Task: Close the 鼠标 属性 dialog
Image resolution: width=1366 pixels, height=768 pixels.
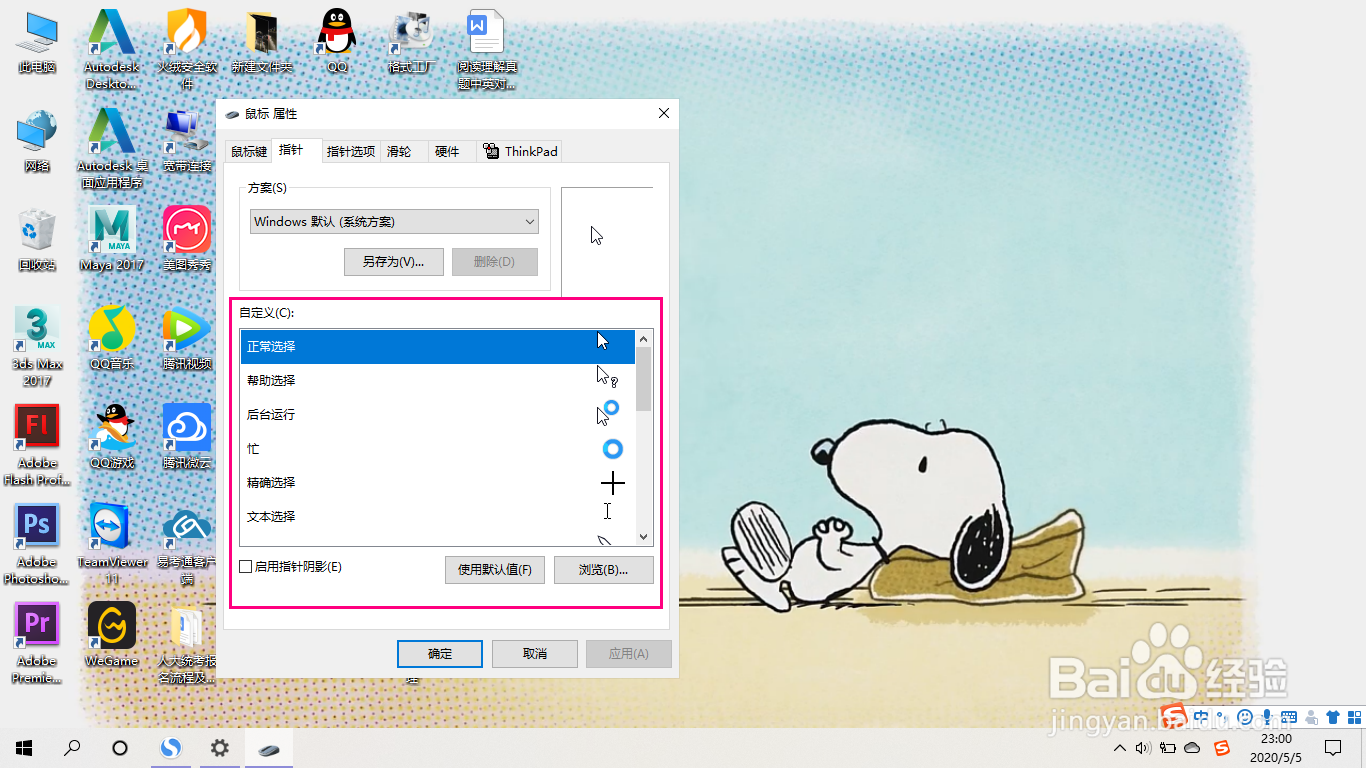Action: [x=665, y=114]
